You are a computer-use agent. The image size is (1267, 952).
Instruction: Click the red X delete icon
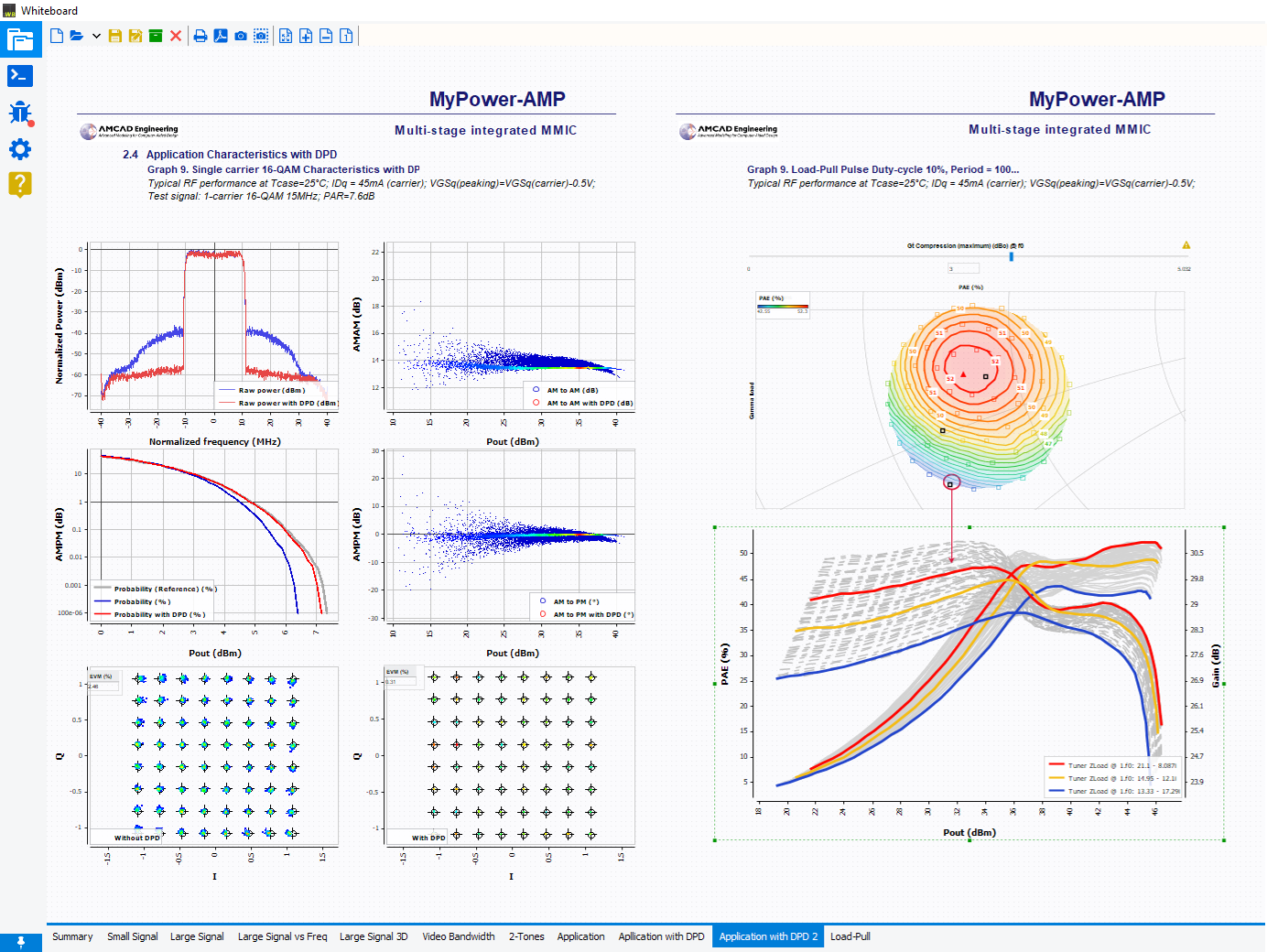coord(176,36)
